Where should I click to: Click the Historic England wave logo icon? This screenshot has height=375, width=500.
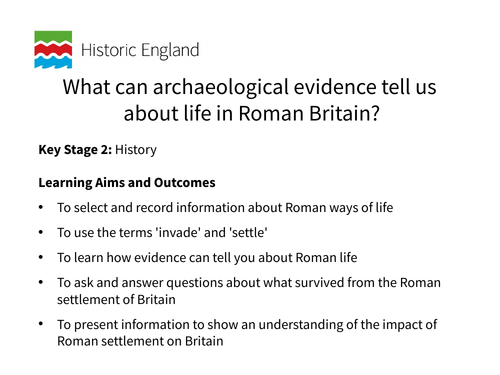pos(53,50)
